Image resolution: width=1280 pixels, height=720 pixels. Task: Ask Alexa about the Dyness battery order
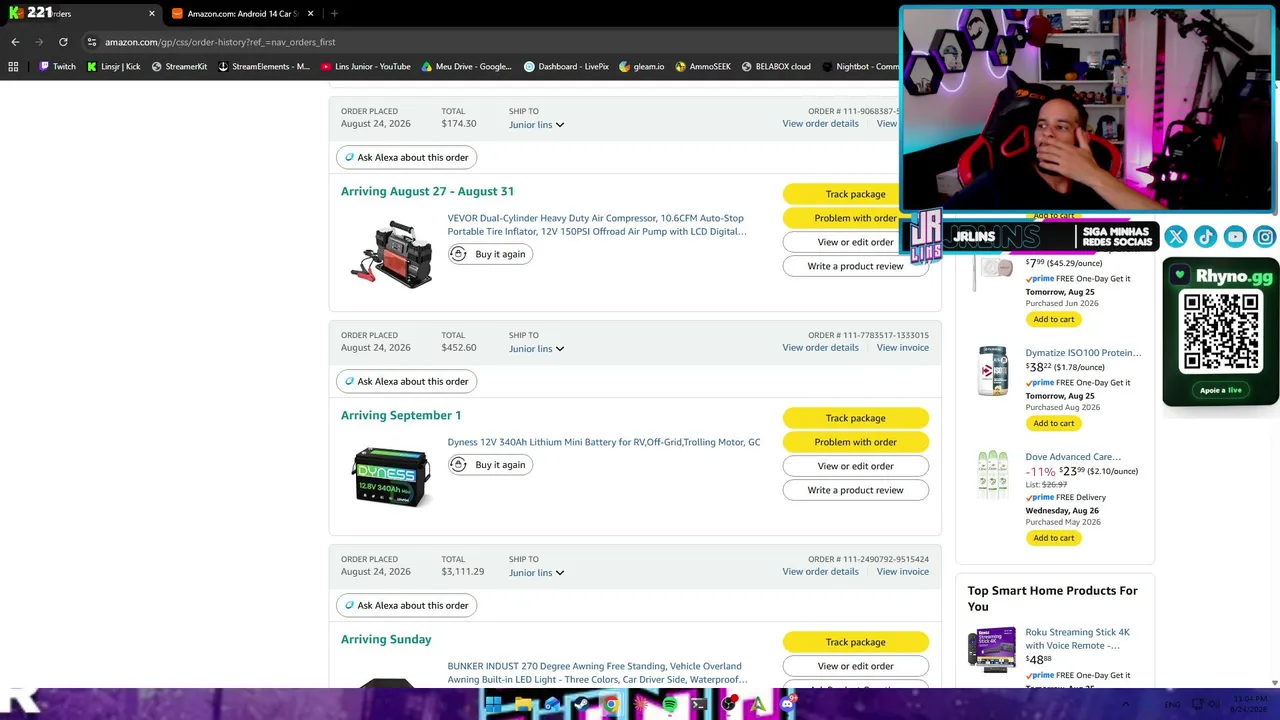406,381
